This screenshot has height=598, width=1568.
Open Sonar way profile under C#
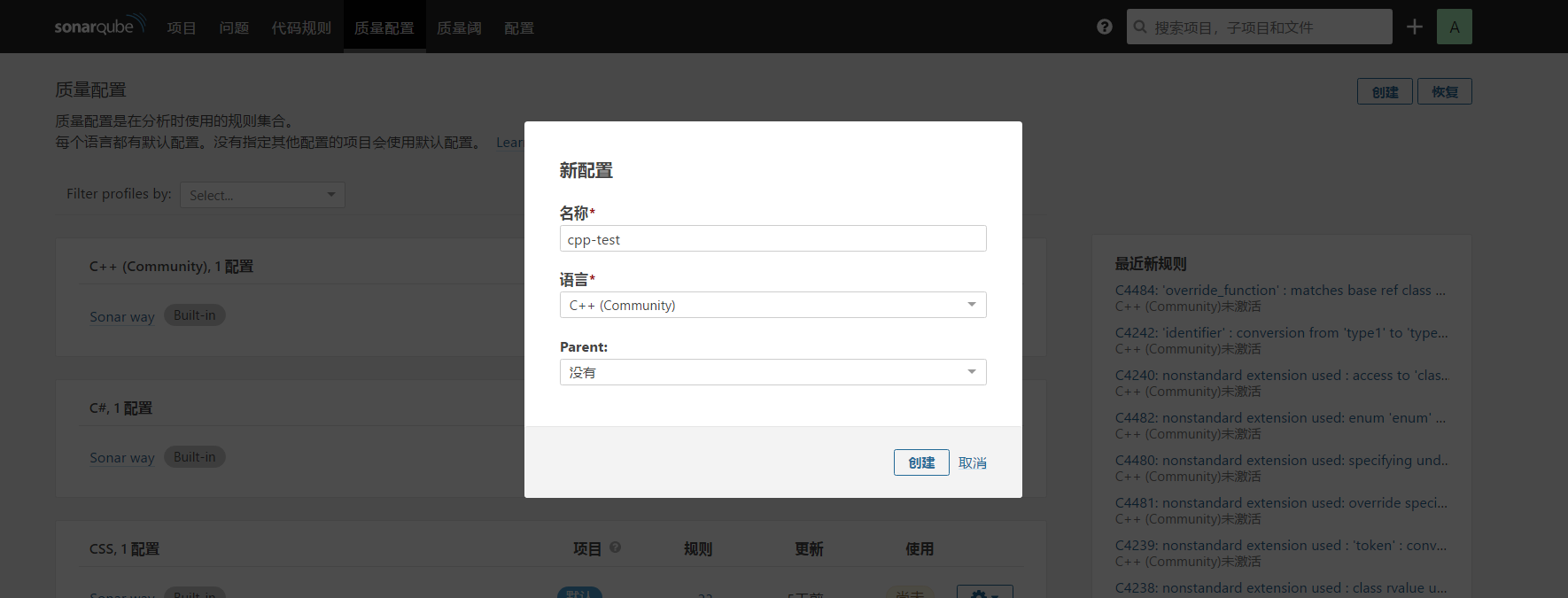(x=122, y=457)
